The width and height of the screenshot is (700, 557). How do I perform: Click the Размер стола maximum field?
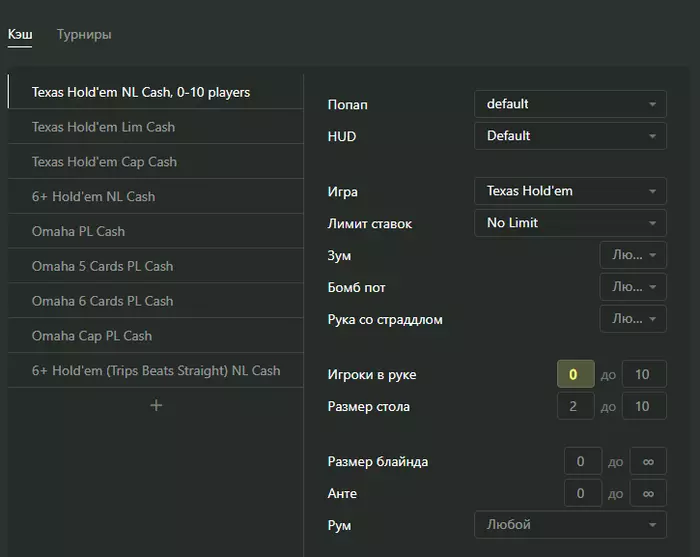click(x=644, y=406)
